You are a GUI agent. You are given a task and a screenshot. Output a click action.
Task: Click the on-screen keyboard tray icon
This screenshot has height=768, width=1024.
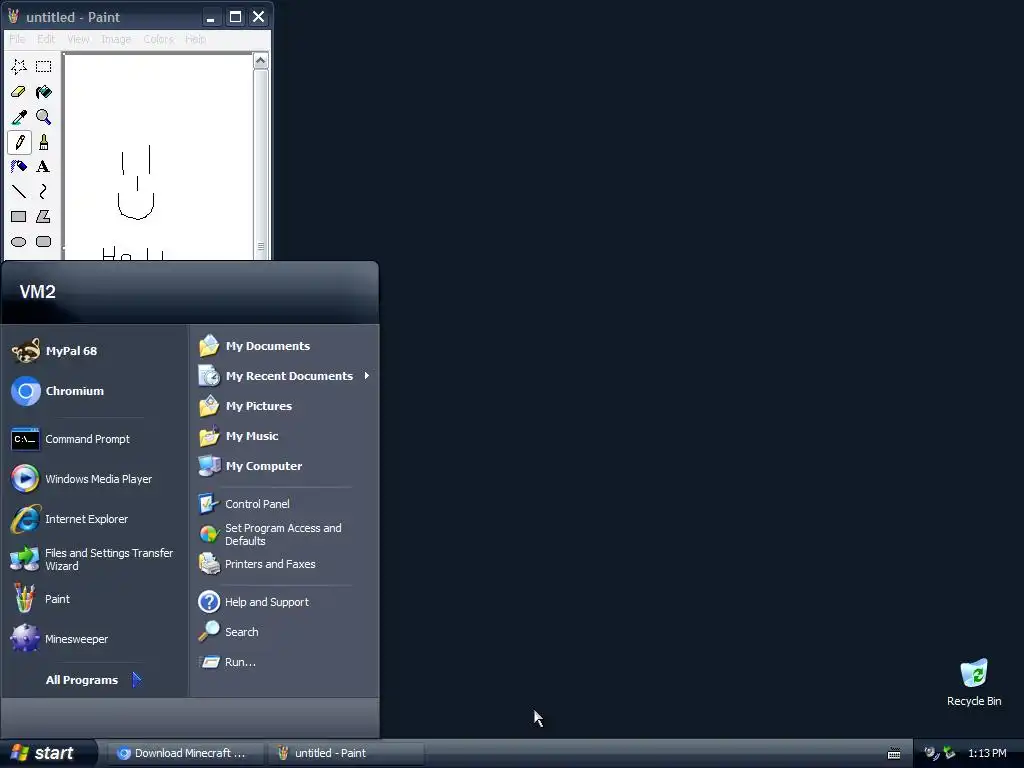pos(894,754)
